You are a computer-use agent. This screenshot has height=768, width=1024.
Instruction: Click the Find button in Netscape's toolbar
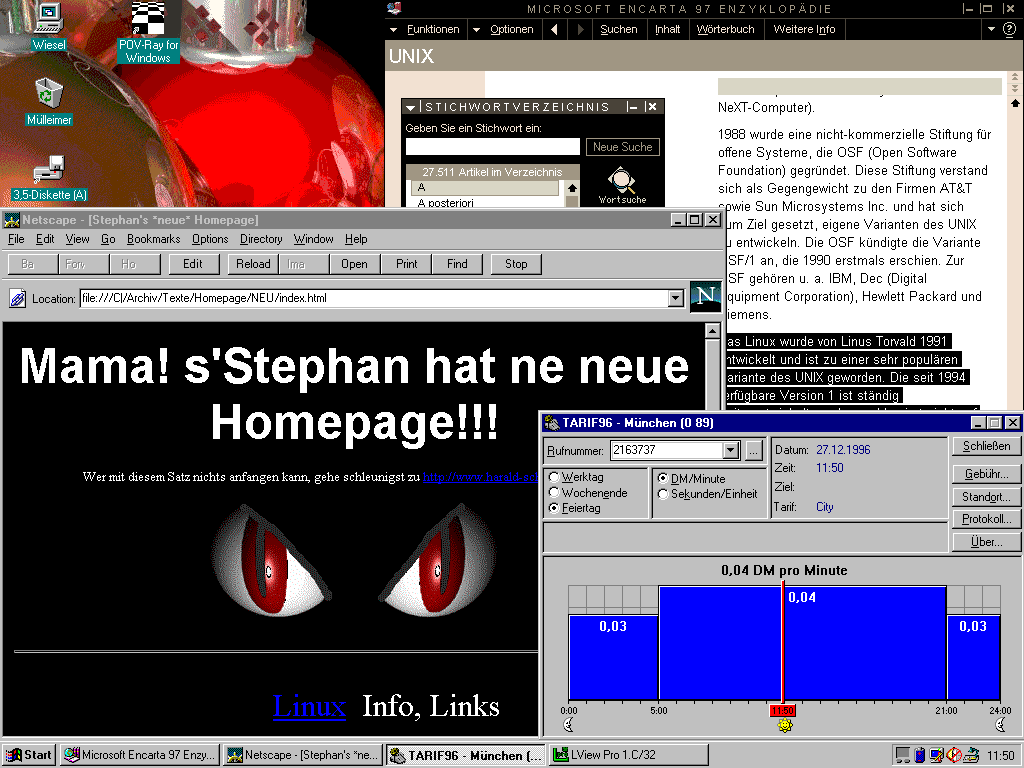pos(457,264)
